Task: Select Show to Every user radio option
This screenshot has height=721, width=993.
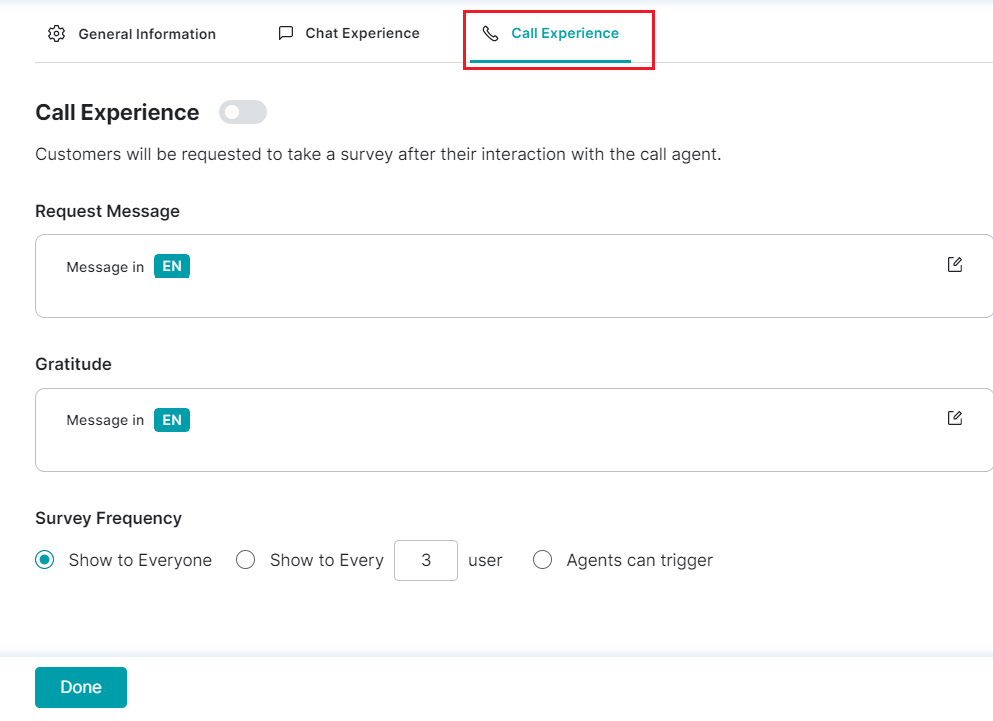Action: 245,560
